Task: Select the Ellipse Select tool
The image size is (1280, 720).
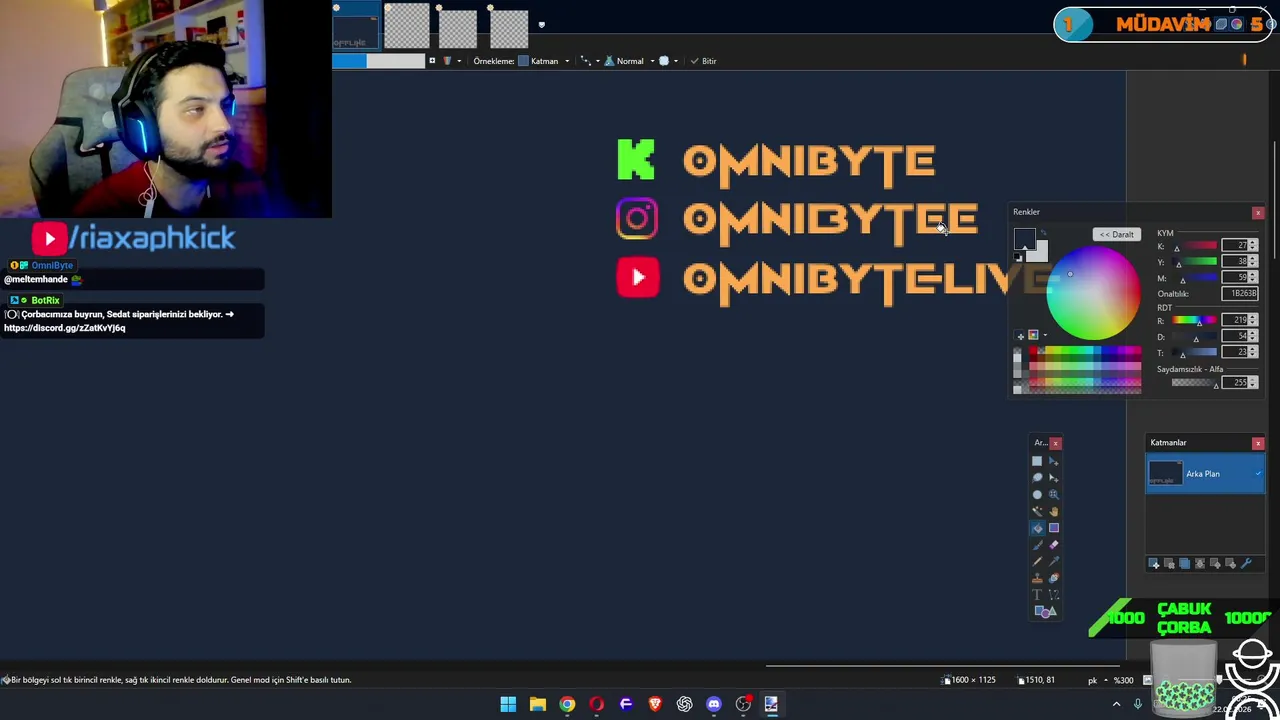Action: [x=1037, y=494]
